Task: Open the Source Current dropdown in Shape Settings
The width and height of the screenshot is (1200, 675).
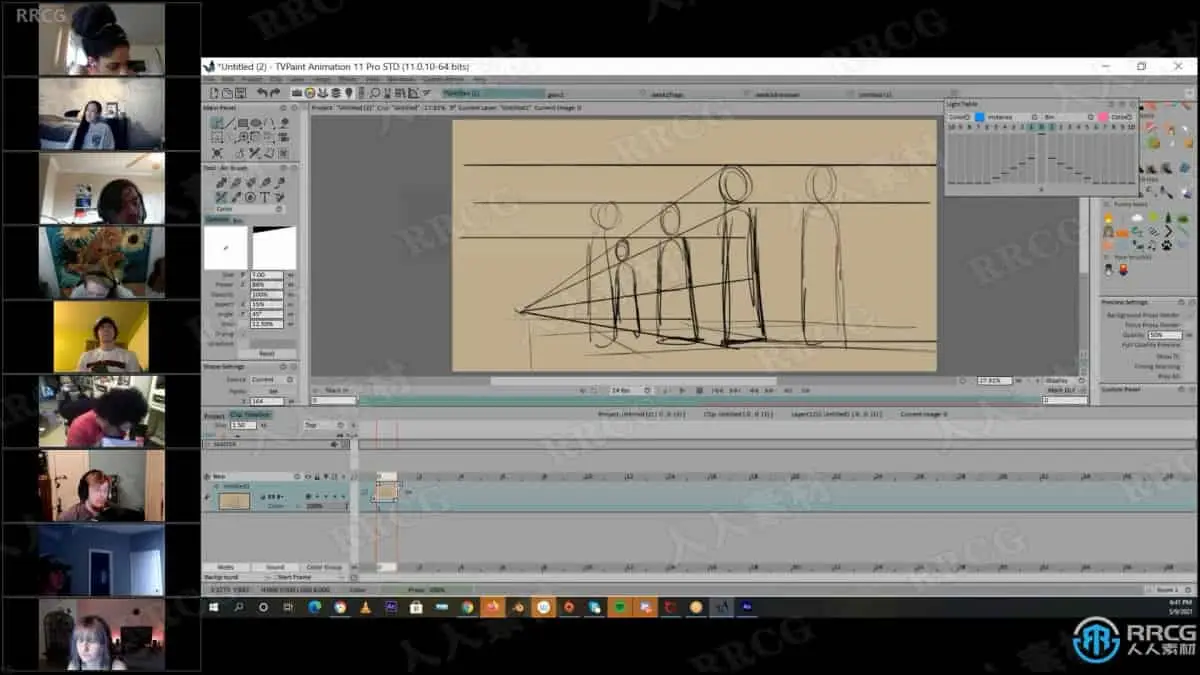Action: [x=273, y=380]
